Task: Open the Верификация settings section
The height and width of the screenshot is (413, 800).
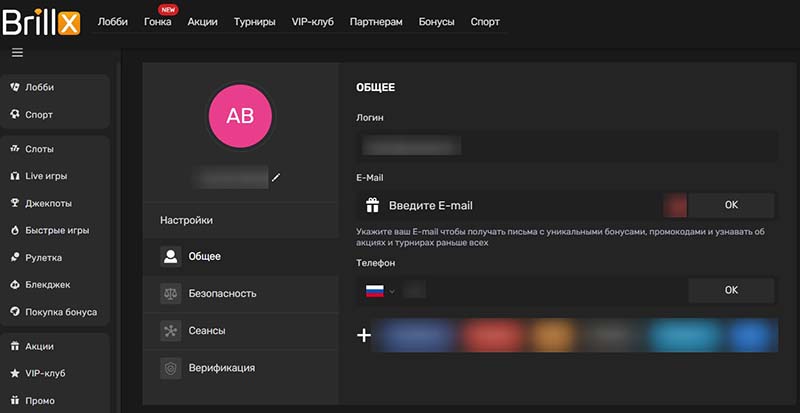Action: (221, 367)
